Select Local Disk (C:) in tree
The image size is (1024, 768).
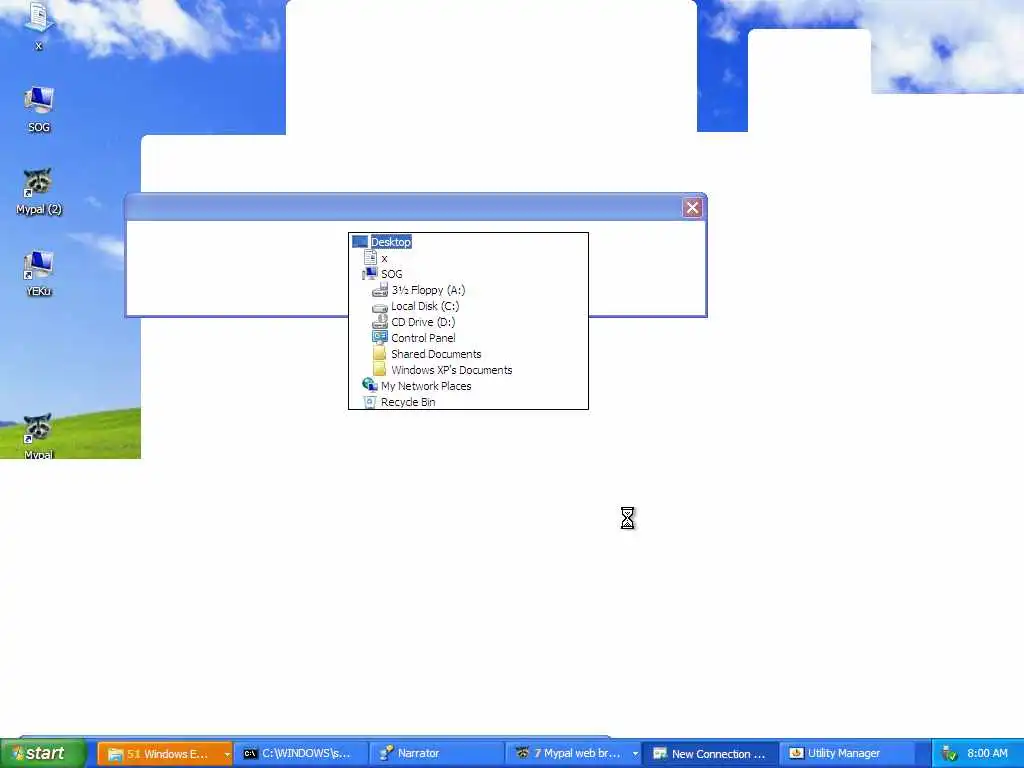(x=424, y=306)
